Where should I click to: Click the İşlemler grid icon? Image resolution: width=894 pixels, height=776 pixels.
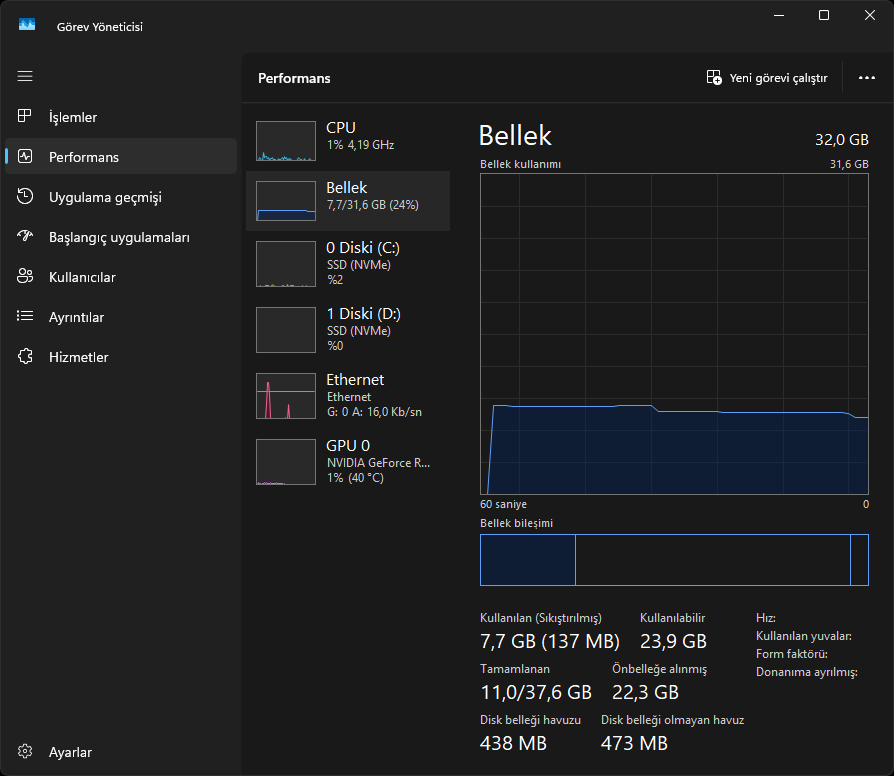tap(25, 116)
